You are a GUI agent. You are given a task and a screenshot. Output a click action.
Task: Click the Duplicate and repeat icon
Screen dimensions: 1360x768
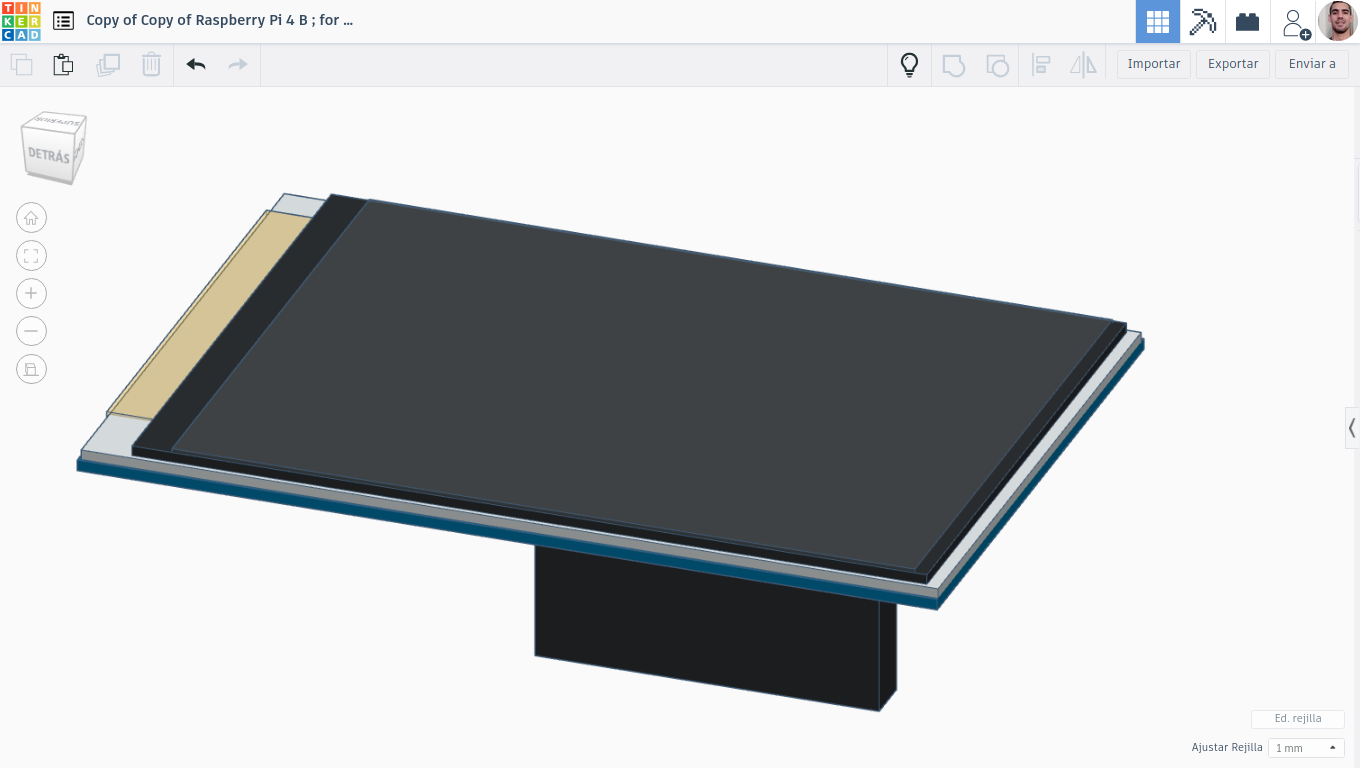(x=108, y=65)
